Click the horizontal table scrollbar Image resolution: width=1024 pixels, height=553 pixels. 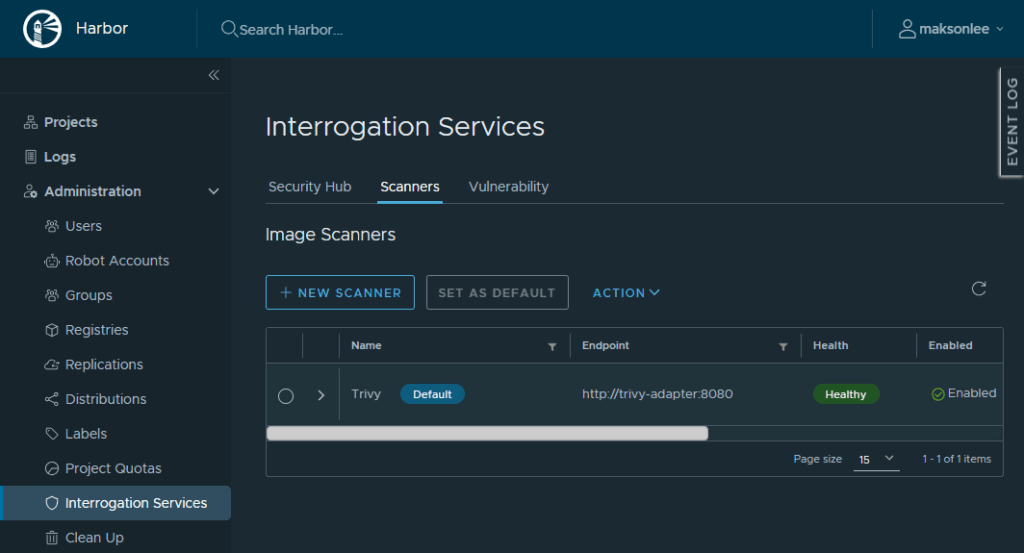[x=487, y=433]
